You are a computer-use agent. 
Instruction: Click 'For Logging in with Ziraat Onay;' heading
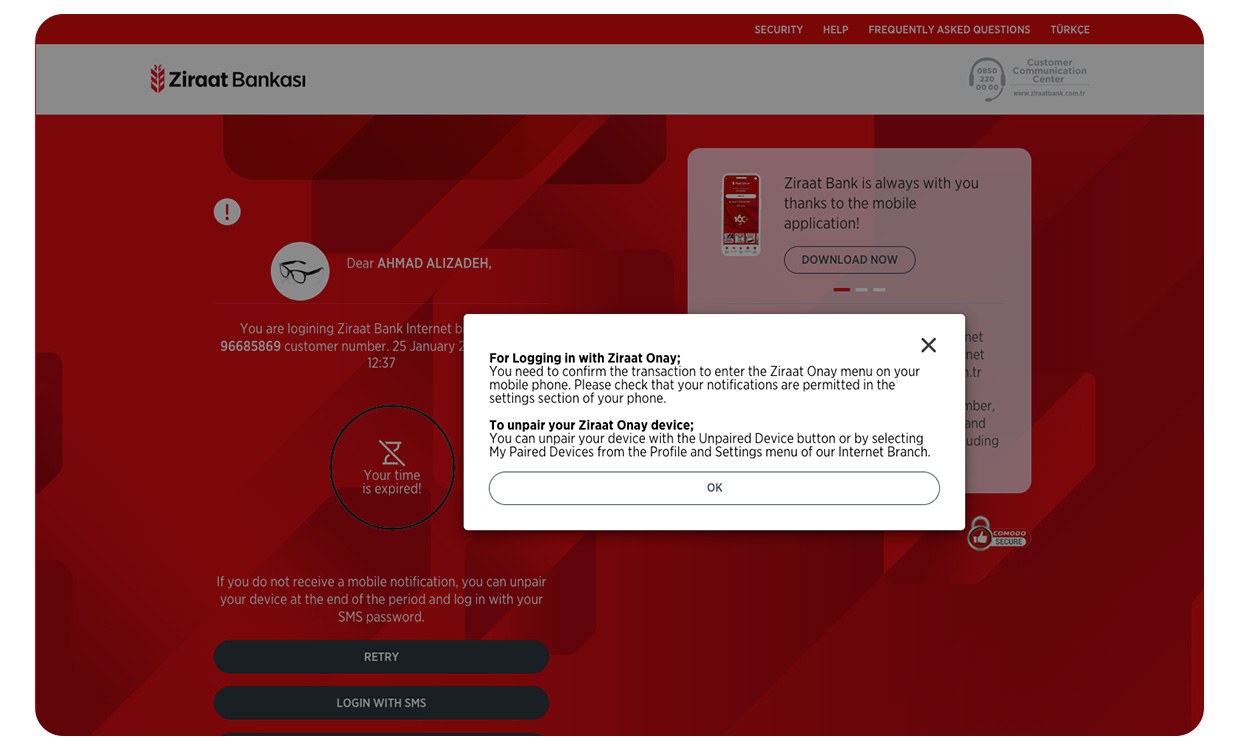[x=585, y=358]
